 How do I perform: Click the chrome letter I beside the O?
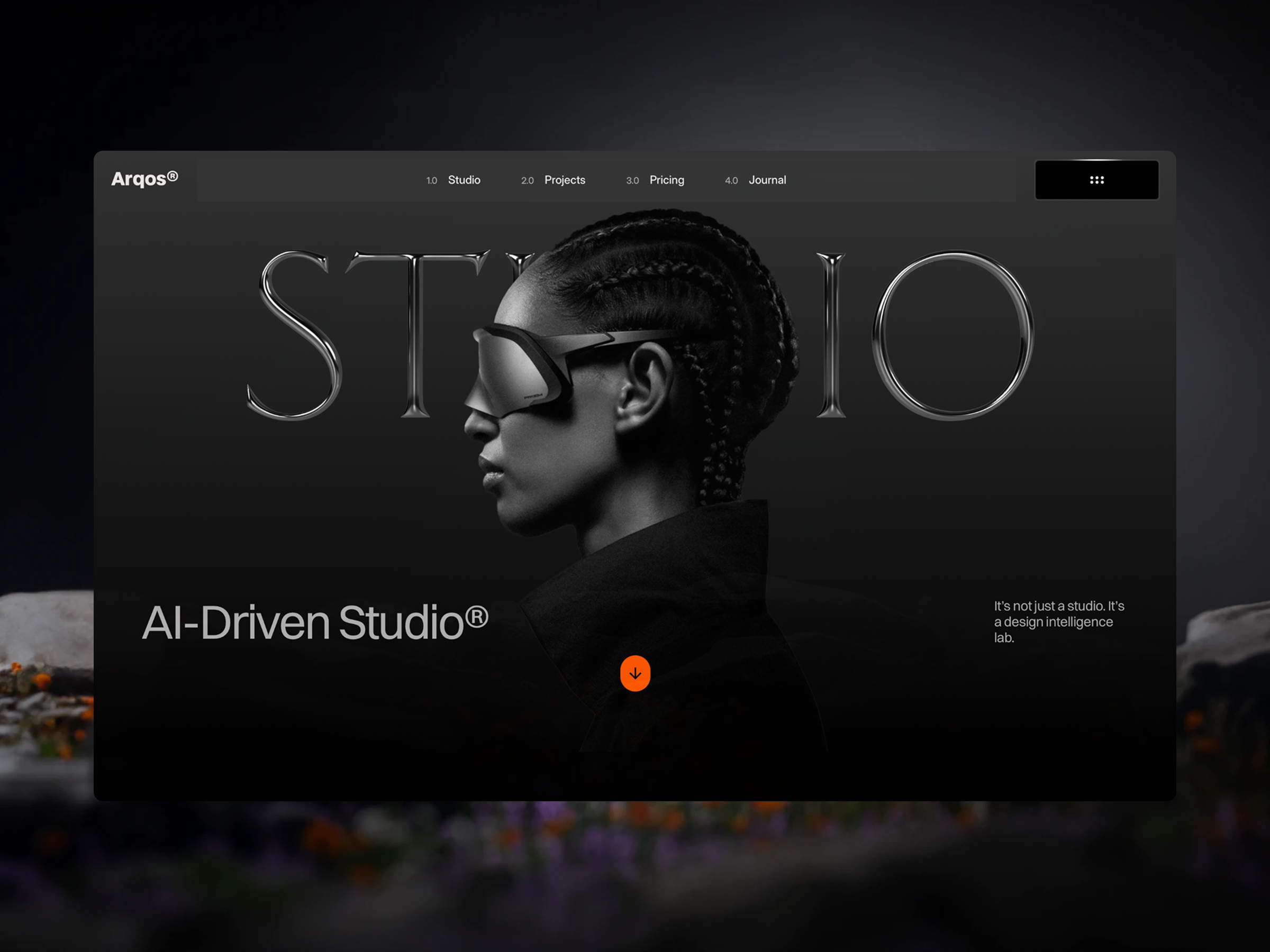[831, 336]
